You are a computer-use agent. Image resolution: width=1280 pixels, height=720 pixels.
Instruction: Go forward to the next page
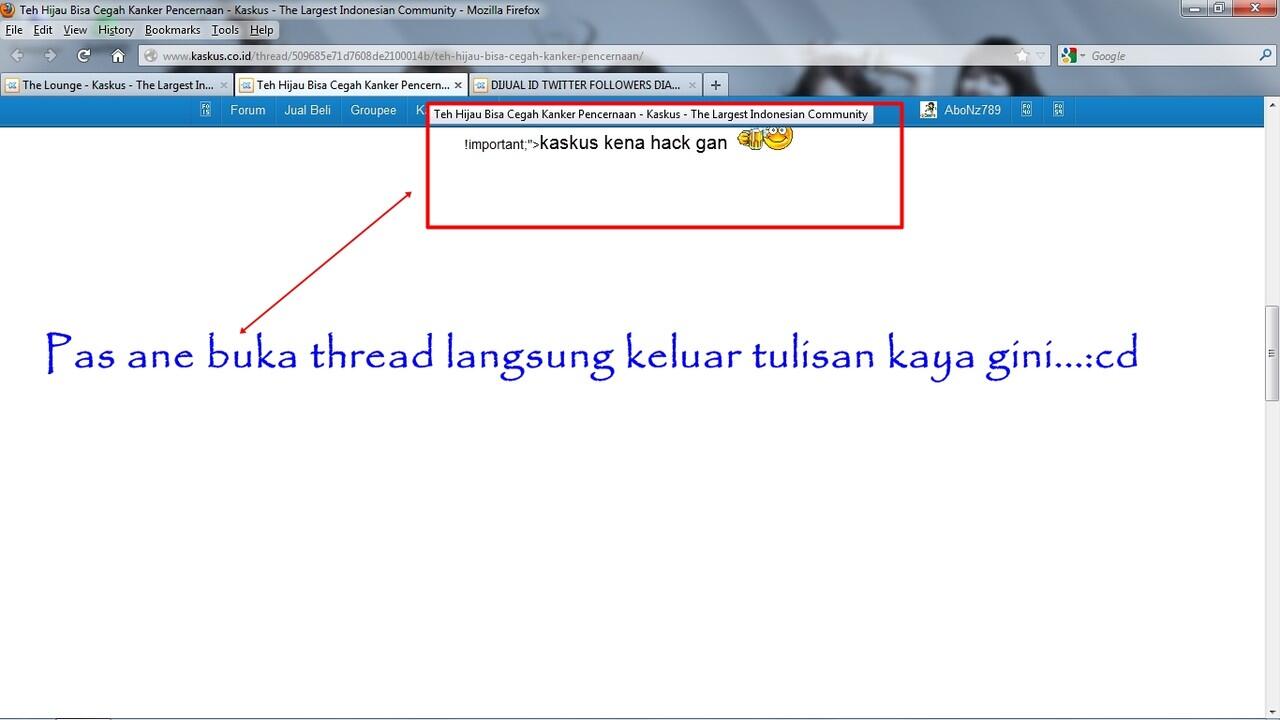tap(50, 56)
